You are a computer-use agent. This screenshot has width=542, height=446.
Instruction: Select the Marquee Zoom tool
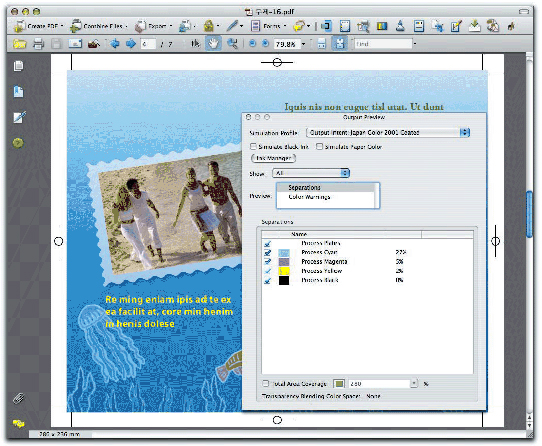pos(232,44)
